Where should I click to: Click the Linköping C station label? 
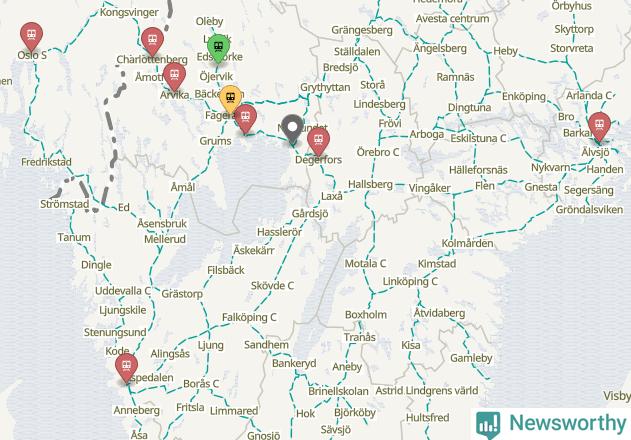pos(410,281)
